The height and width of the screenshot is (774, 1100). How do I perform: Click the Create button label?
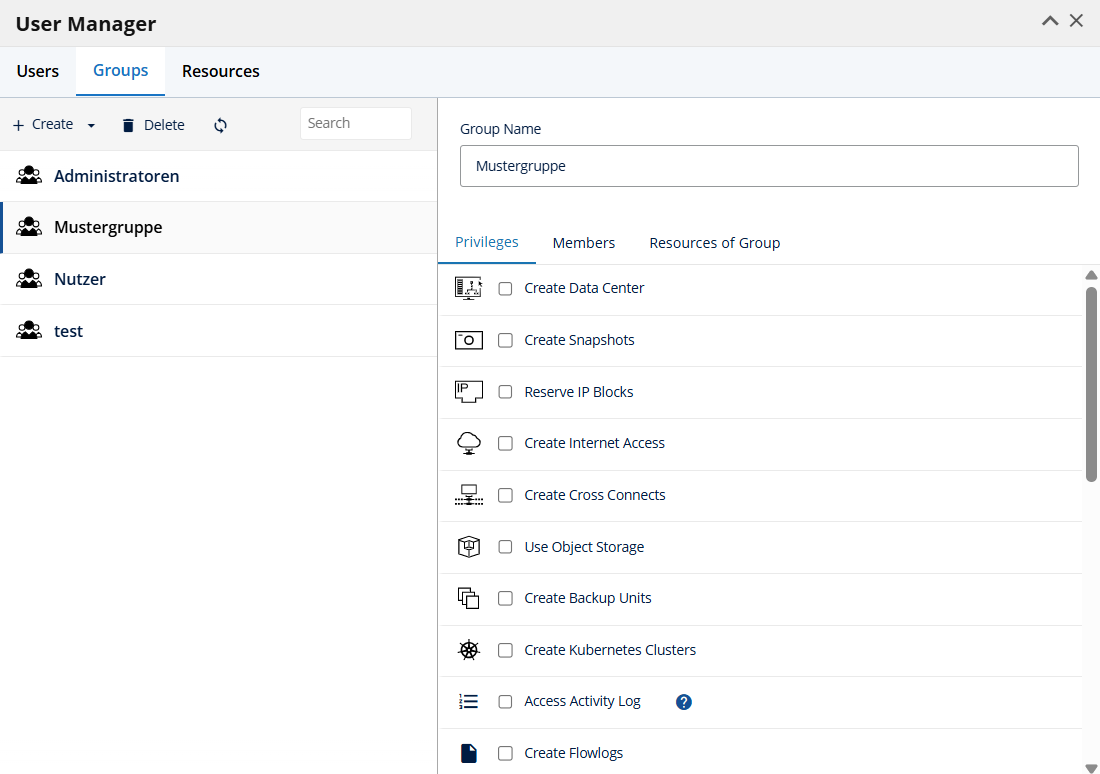[53, 124]
